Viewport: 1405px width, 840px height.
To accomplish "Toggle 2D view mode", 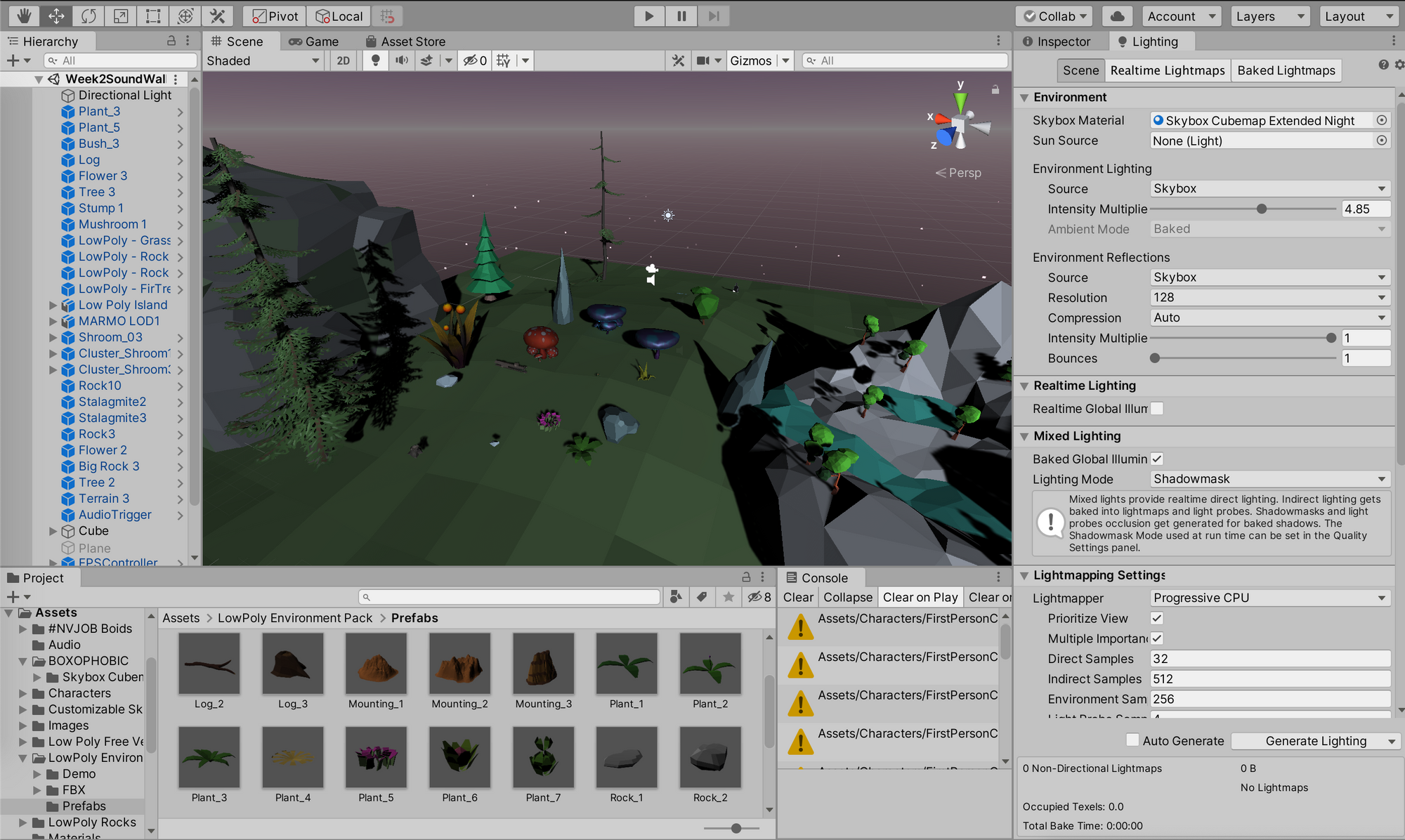I will tap(343, 60).
